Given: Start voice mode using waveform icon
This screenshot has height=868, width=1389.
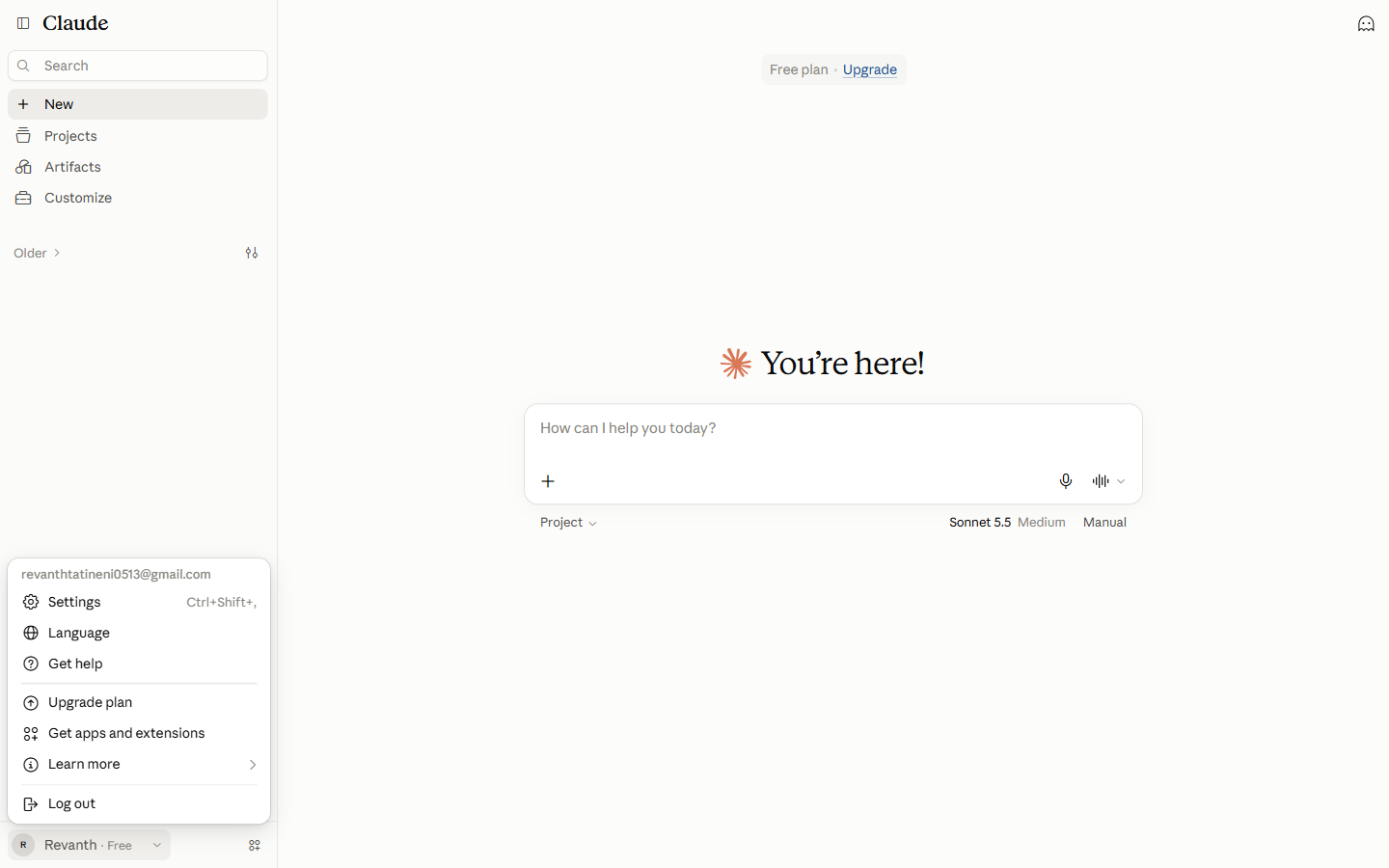Looking at the screenshot, I should [x=1101, y=481].
